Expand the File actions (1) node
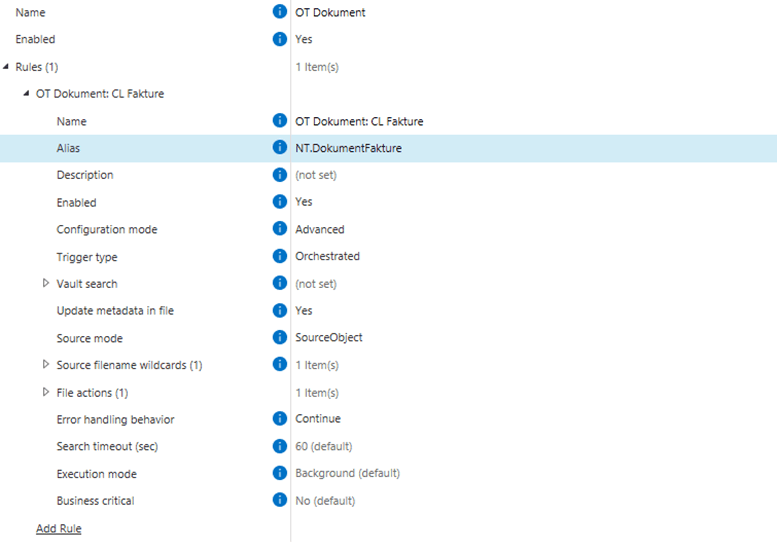Image resolution: width=777 pixels, height=551 pixels. (x=46, y=392)
